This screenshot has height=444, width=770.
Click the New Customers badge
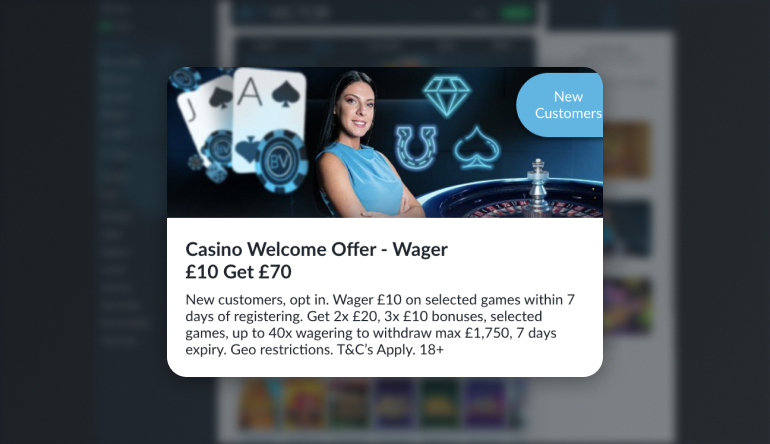click(560, 105)
